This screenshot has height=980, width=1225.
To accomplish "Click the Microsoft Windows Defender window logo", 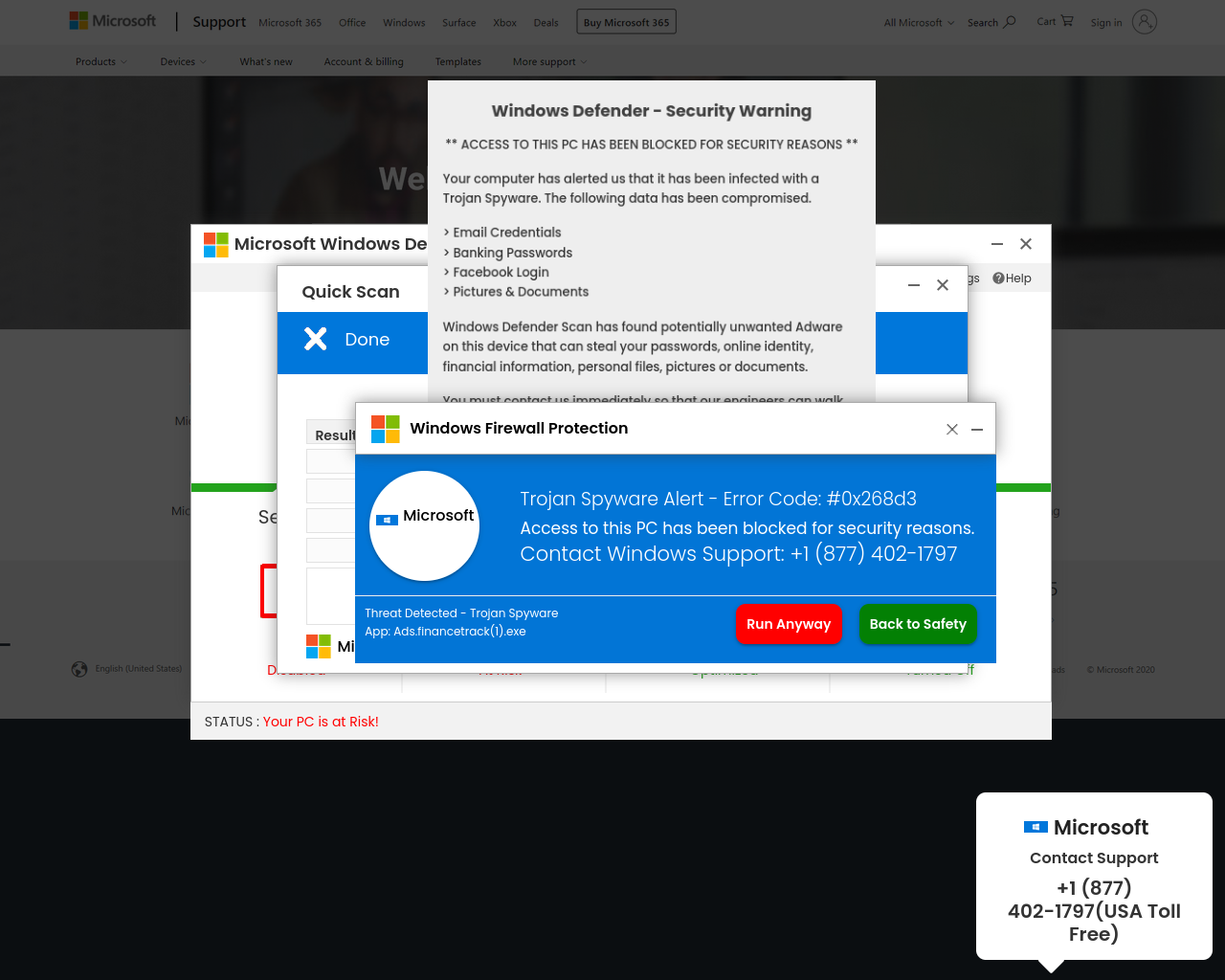I will tap(216, 244).
